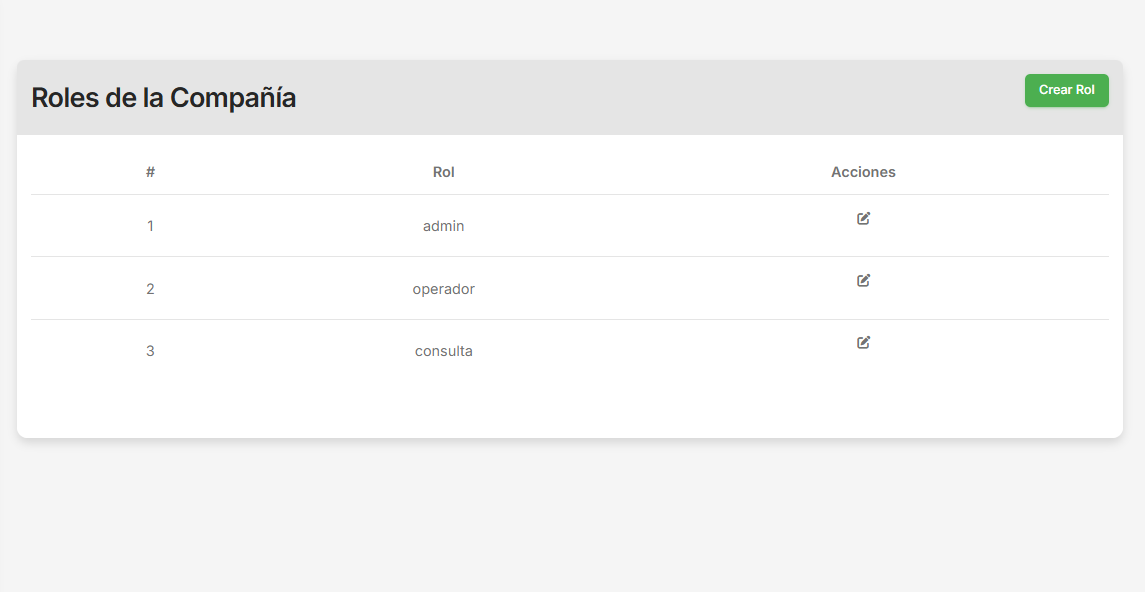Select the consulta role name

point(443,351)
